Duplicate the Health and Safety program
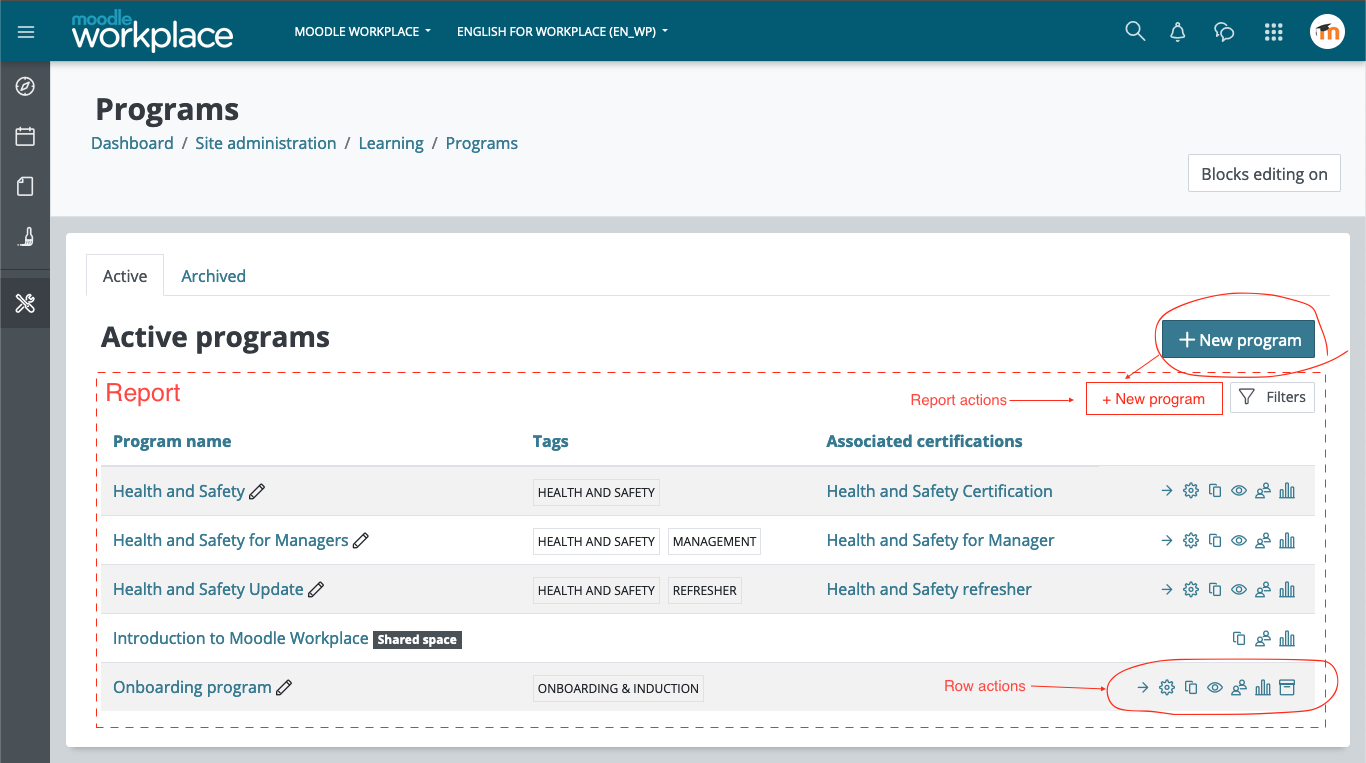The width and height of the screenshot is (1366, 763). [1215, 491]
